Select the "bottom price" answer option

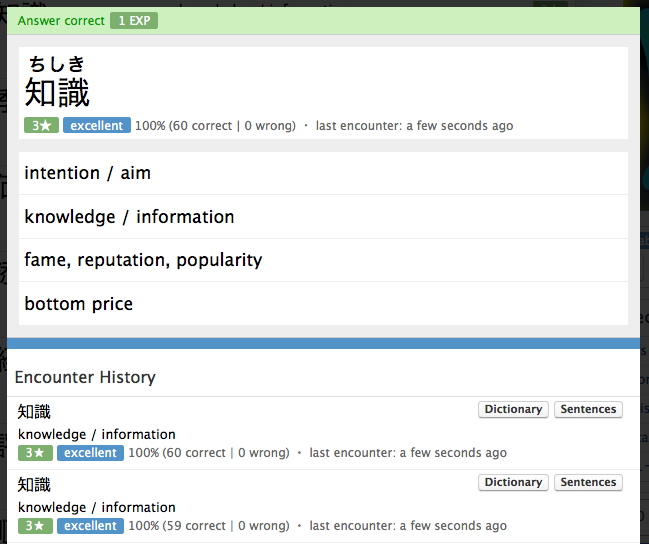coord(78,304)
